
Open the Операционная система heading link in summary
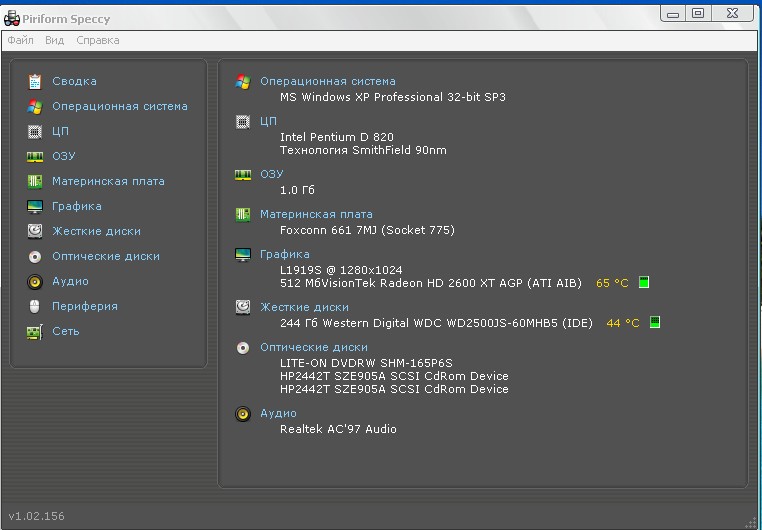[327, 81]
